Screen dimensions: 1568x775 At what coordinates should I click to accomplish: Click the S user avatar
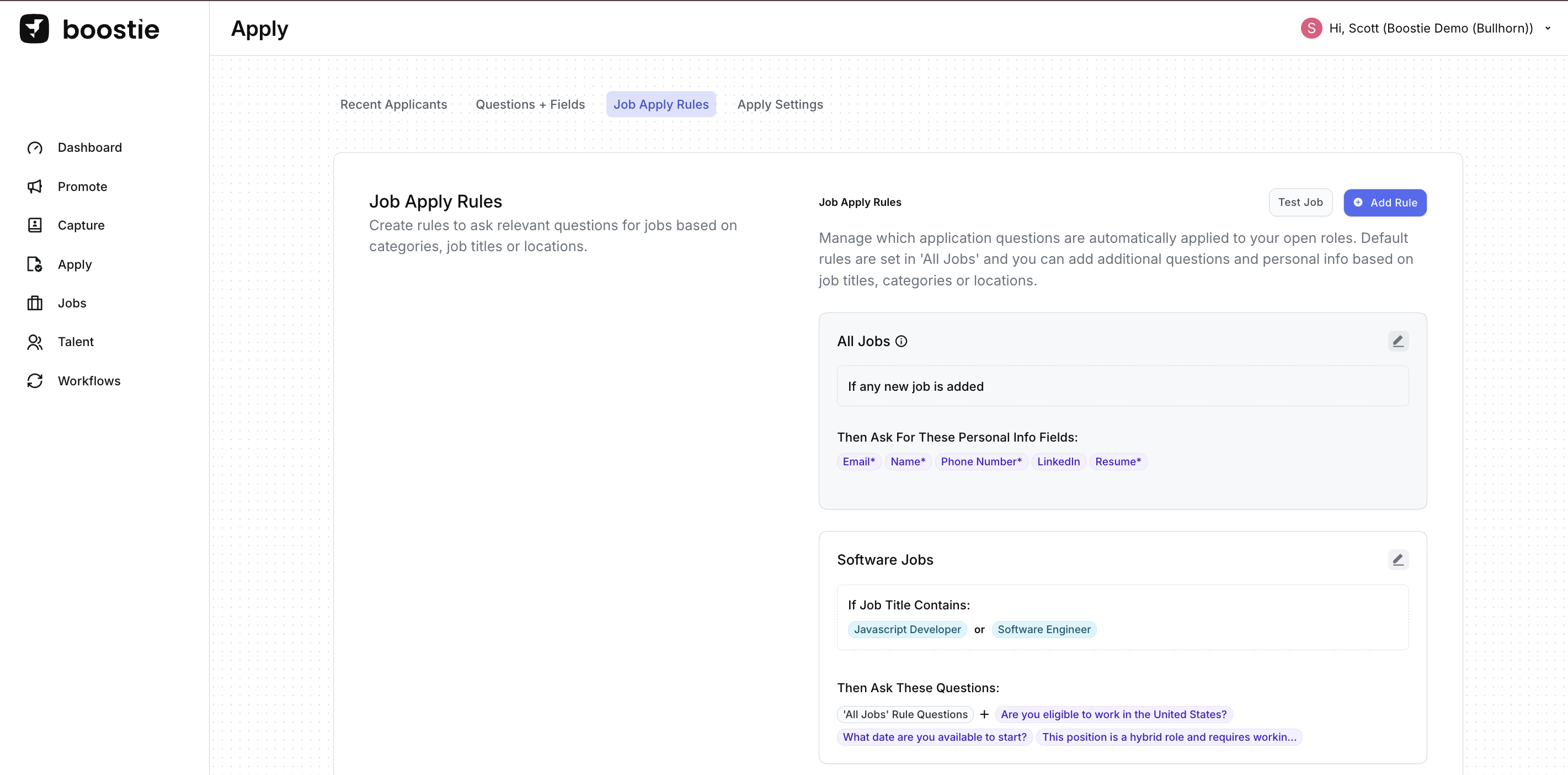pyautogui.click(x=1310, y=28)
